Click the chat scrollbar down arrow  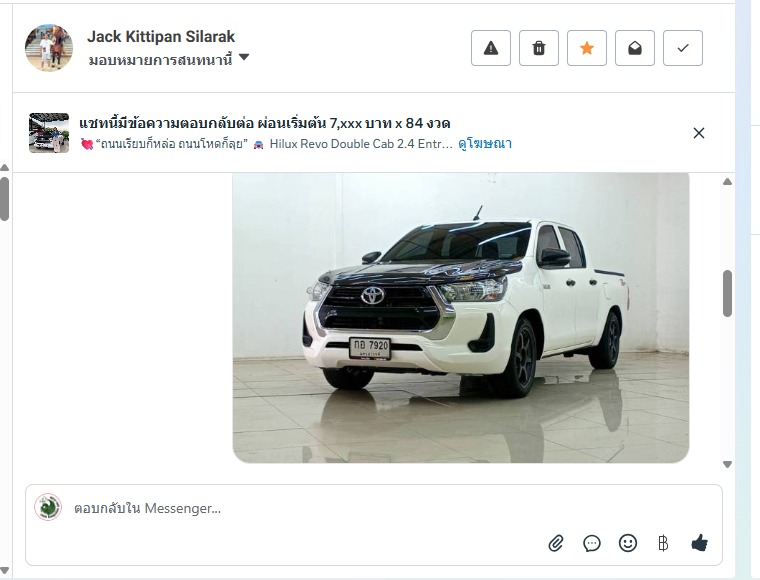(x=727, y=464)
